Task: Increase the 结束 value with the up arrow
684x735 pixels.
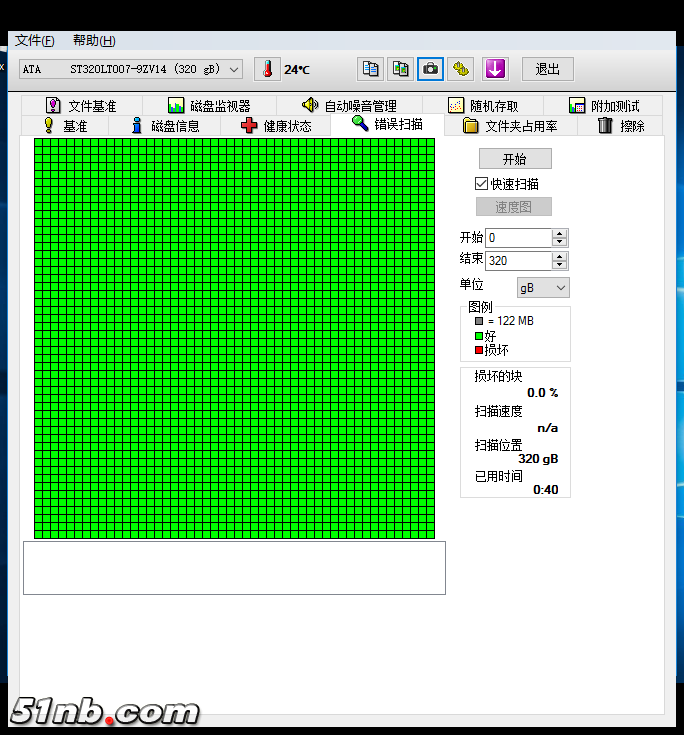Action: tap(559, 256)
